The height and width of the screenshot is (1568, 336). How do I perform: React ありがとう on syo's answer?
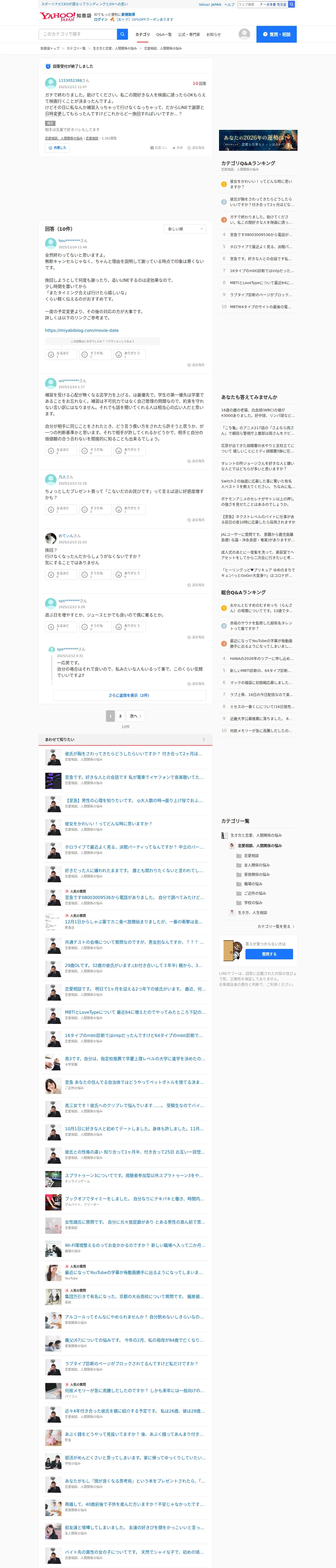(129, 627)
